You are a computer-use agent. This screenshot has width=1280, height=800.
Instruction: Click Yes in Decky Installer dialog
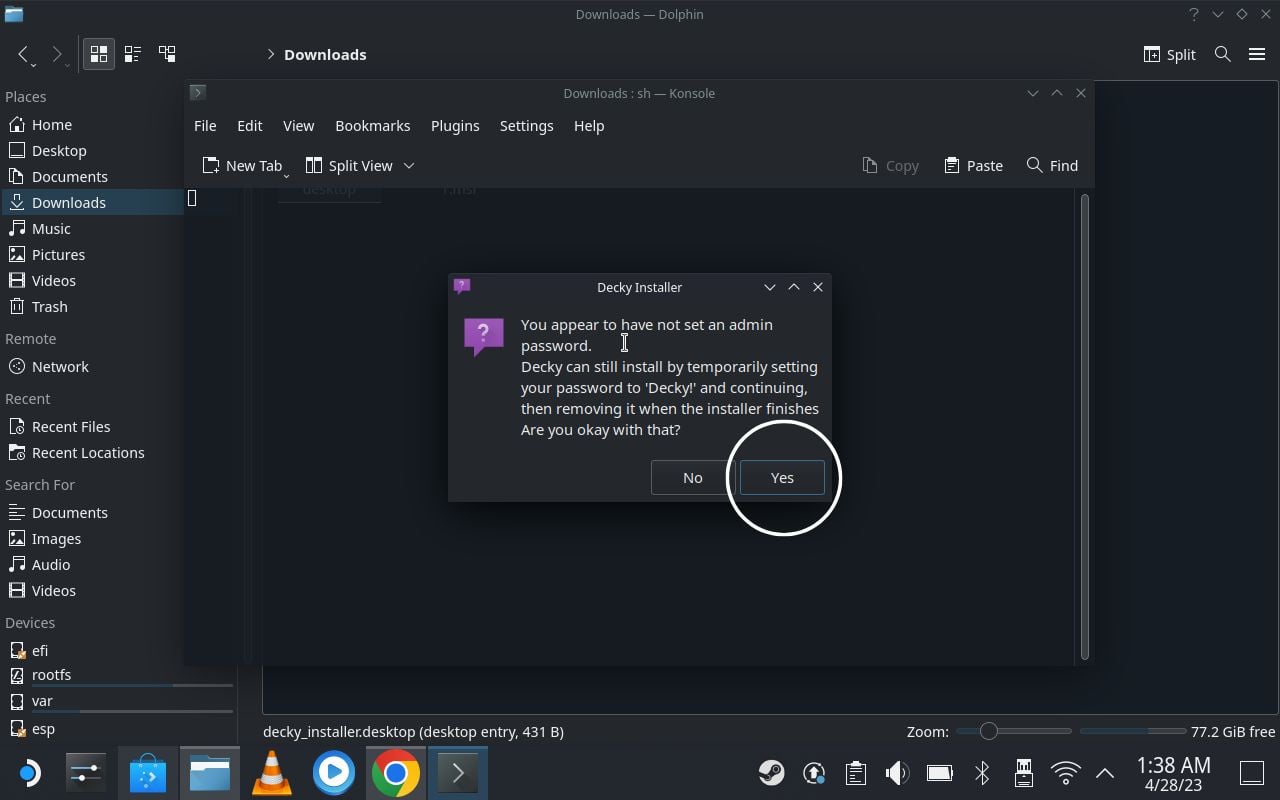click(782, 478)
